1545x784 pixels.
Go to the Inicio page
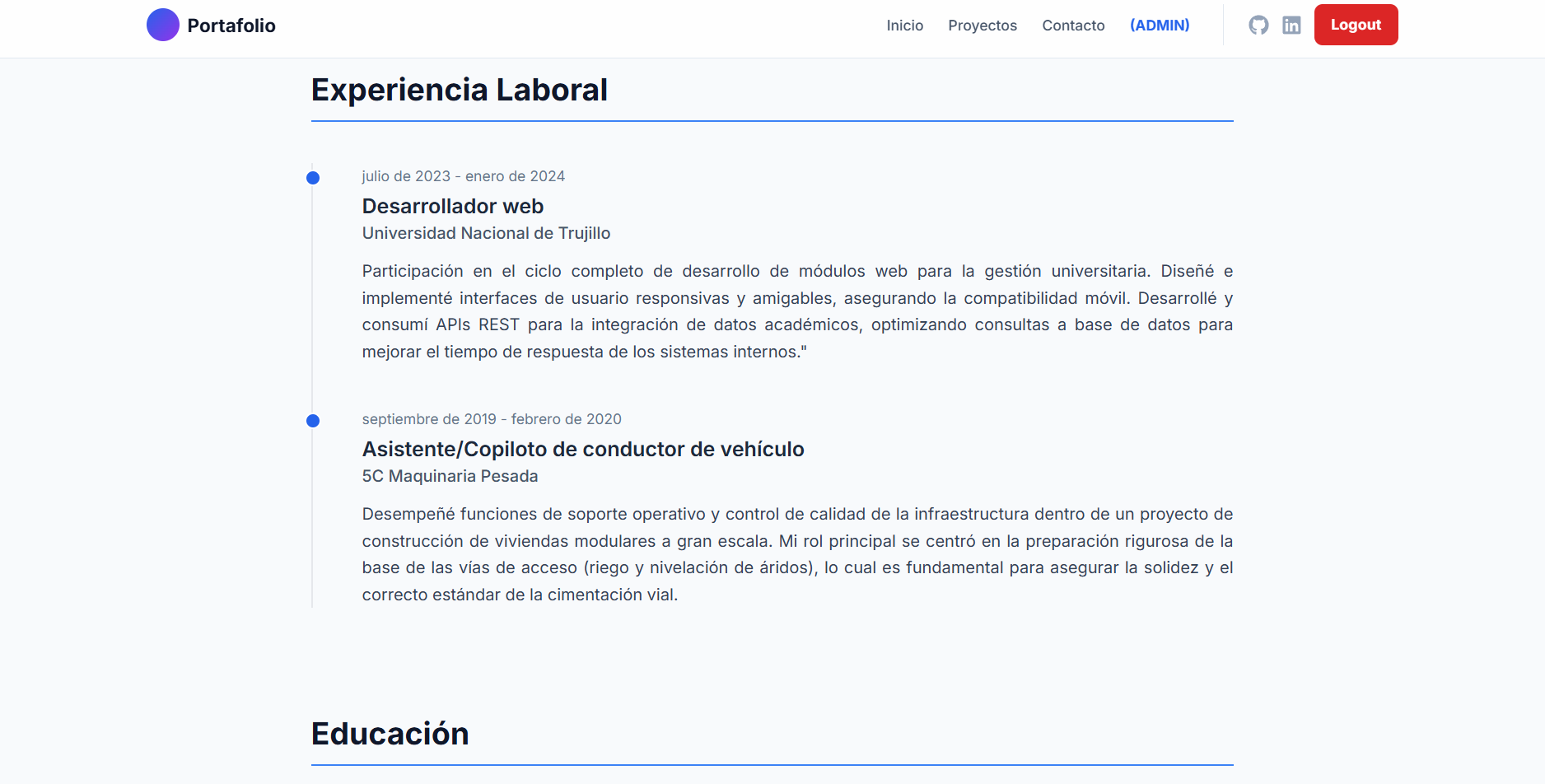pos(904,26)
